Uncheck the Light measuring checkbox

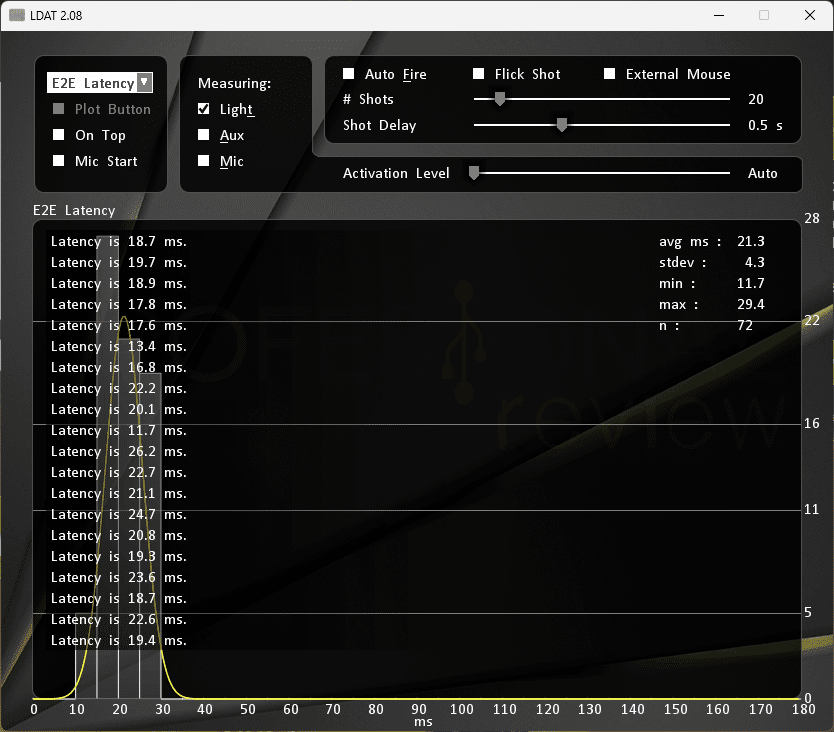[204, 109]
